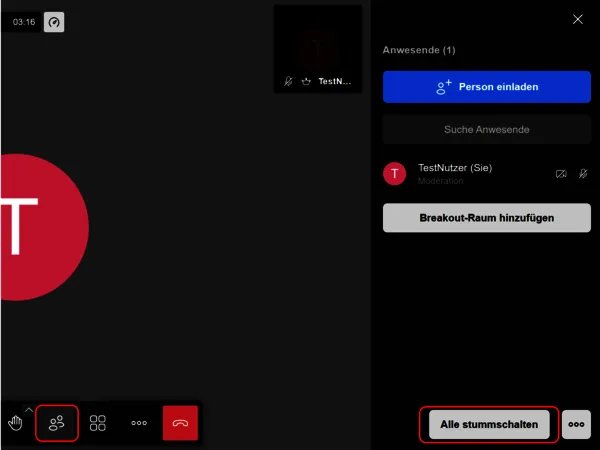
Task: Switch to tile view layout
Action: point(98,423)
